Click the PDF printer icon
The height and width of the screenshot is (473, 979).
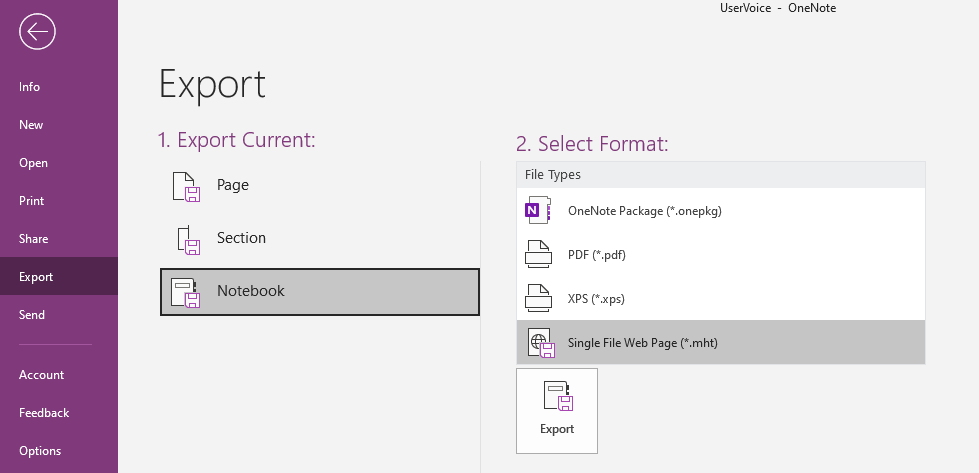click(x=538, y=254)
